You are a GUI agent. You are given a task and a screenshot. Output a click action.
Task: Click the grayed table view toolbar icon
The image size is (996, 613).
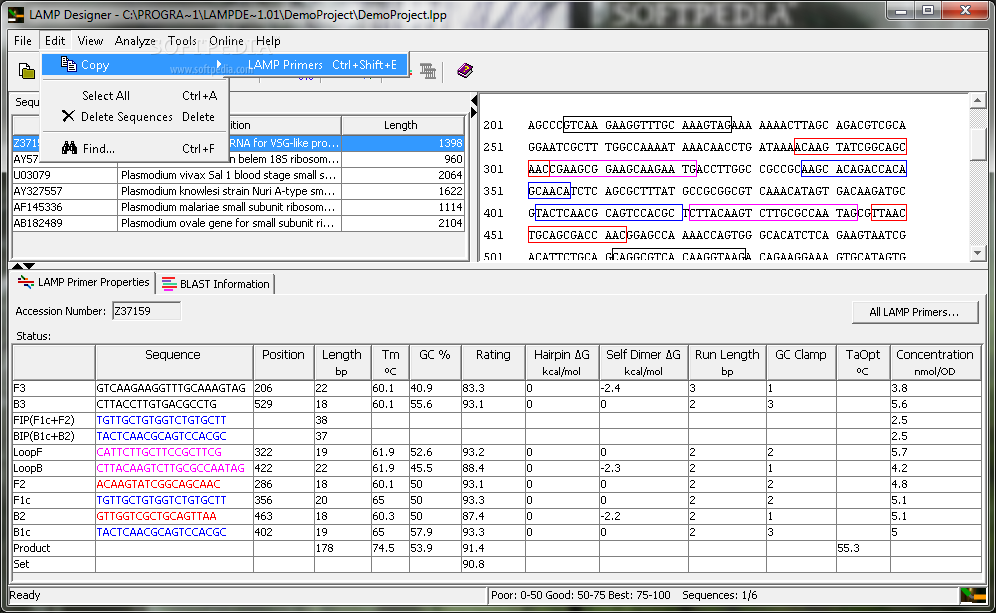[x=428, y=71]
